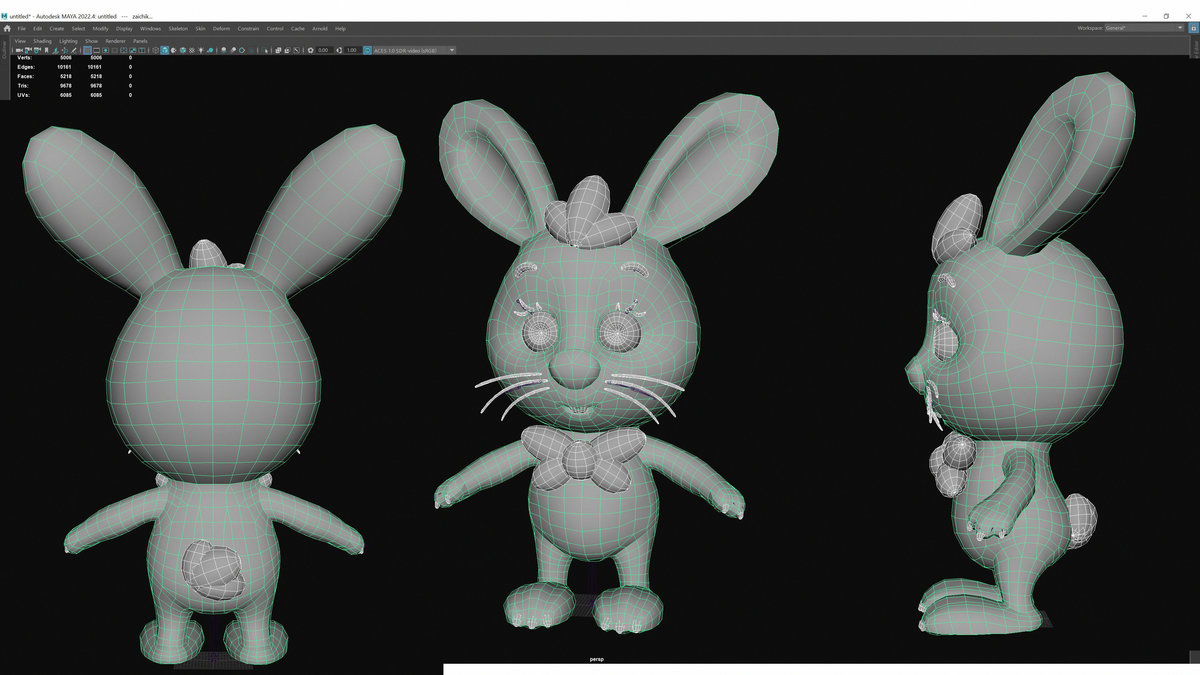Lock the viewport camera
This screenshot has height=675, width=1200.
tap(26, 48)
